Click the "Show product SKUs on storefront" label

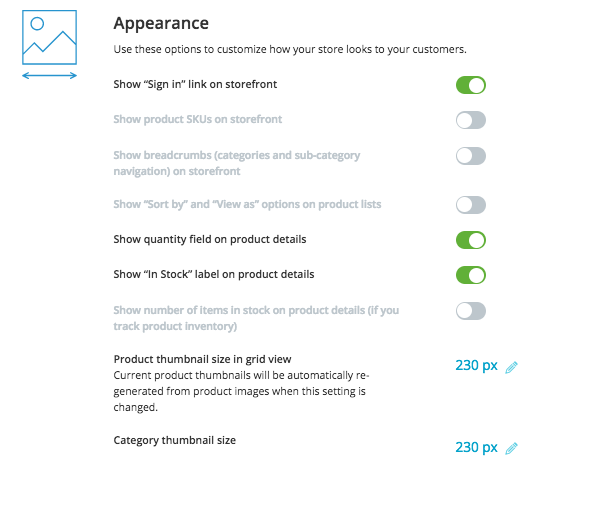click(x=198, y=119)
